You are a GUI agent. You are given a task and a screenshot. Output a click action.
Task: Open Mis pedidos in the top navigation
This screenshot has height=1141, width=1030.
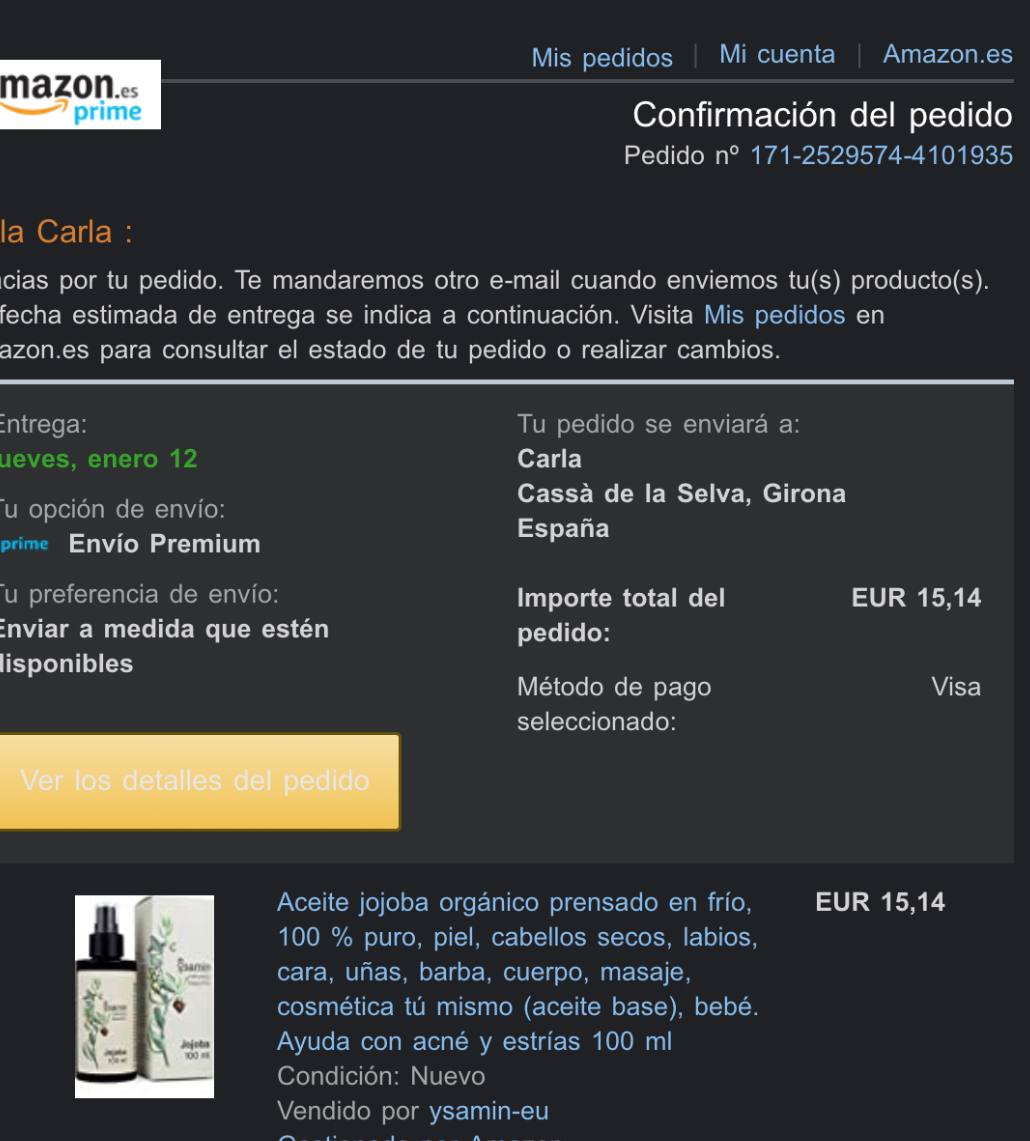(x=602, y=57)
